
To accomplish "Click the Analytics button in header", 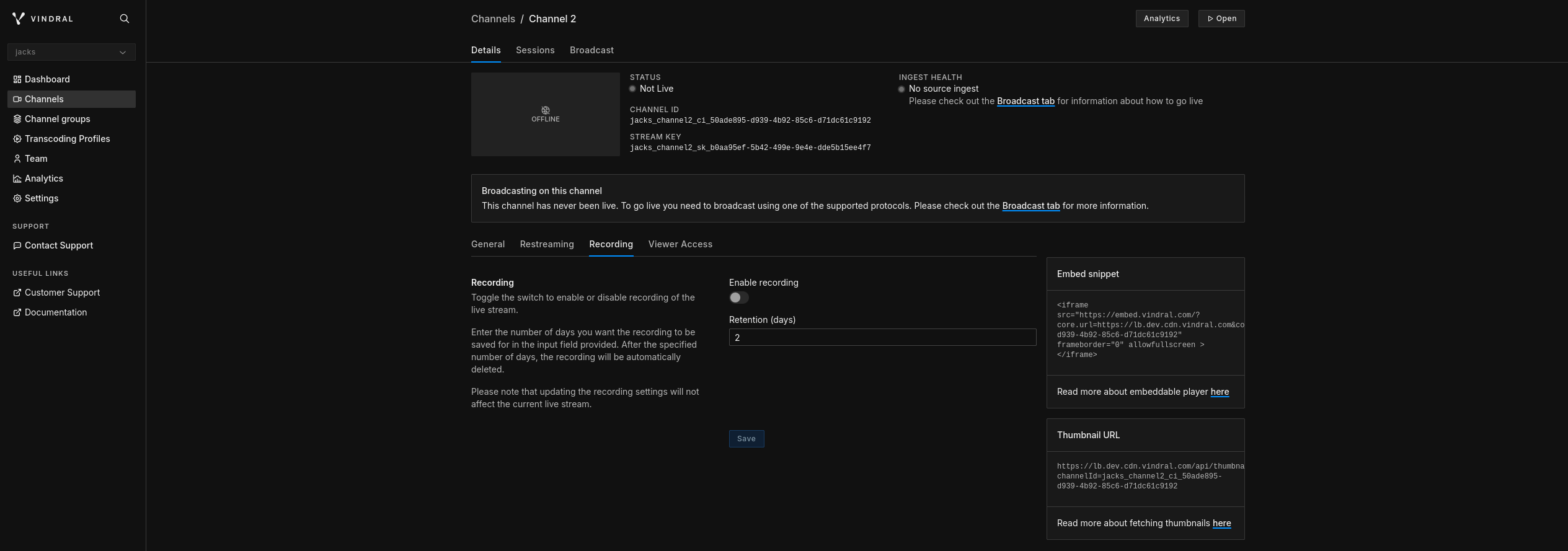I will point(1162,19).
